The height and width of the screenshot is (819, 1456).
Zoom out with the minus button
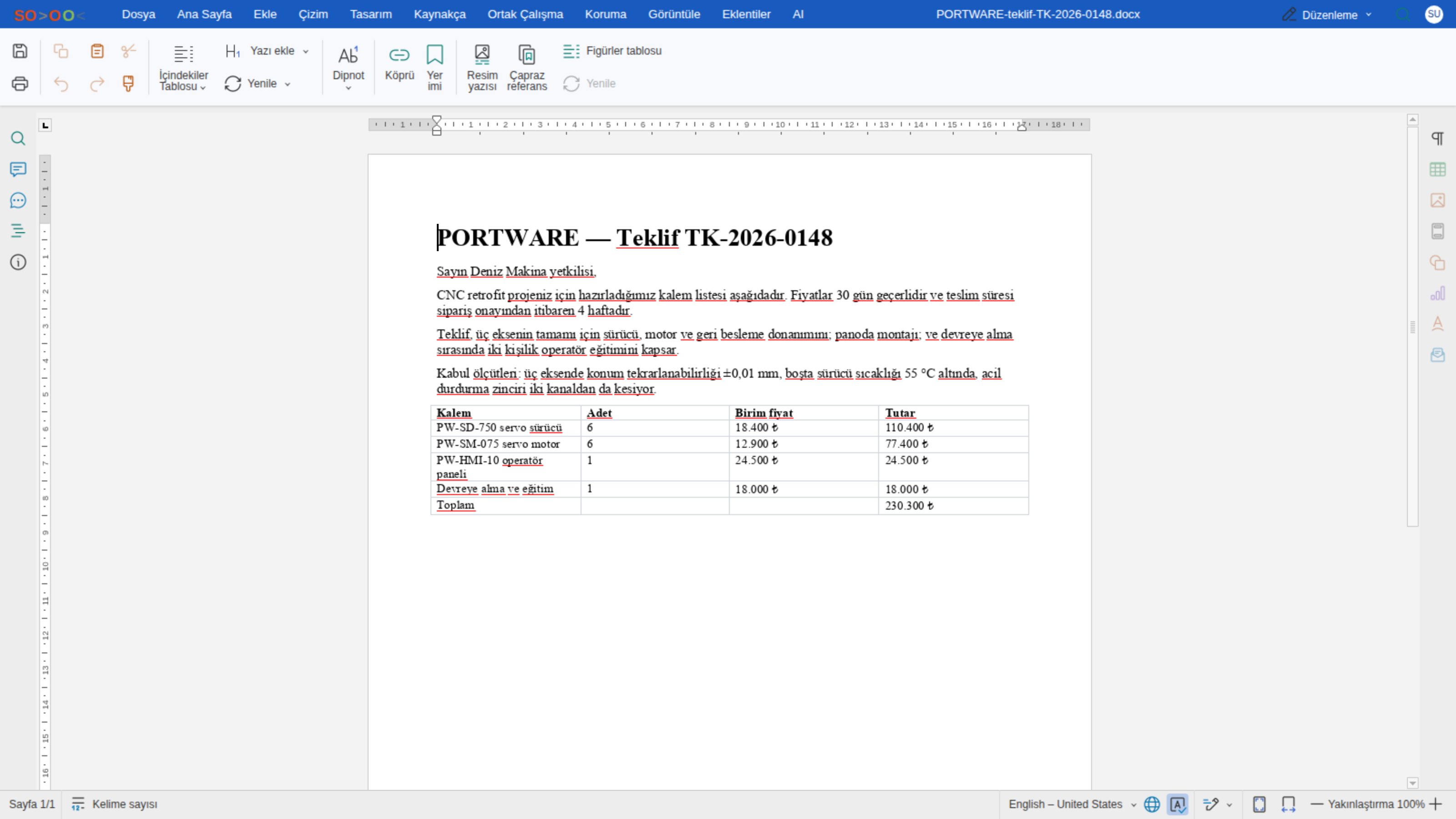pyautogui.click(x=1317, y=804)
